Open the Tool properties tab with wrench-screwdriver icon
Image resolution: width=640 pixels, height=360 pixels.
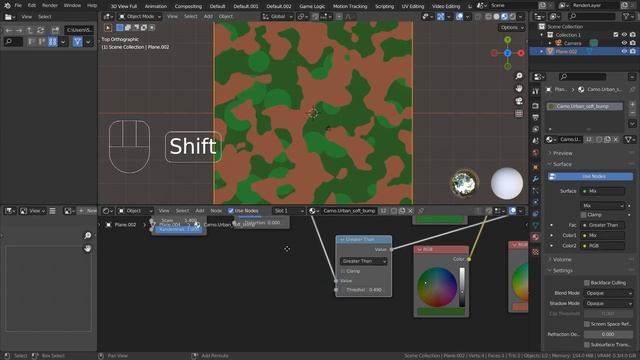[x=535, y=91]
